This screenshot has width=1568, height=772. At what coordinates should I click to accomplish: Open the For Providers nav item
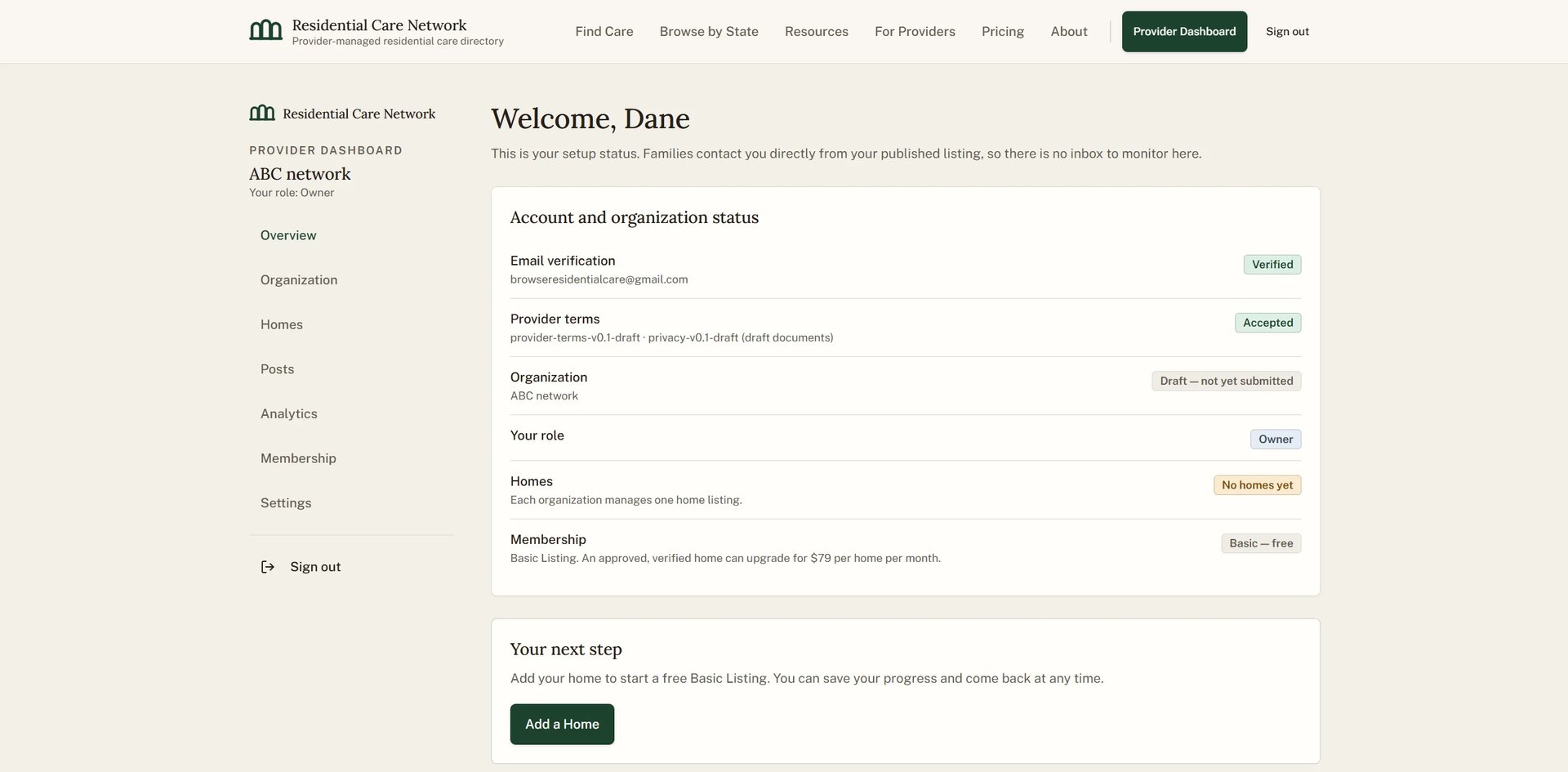915,31
